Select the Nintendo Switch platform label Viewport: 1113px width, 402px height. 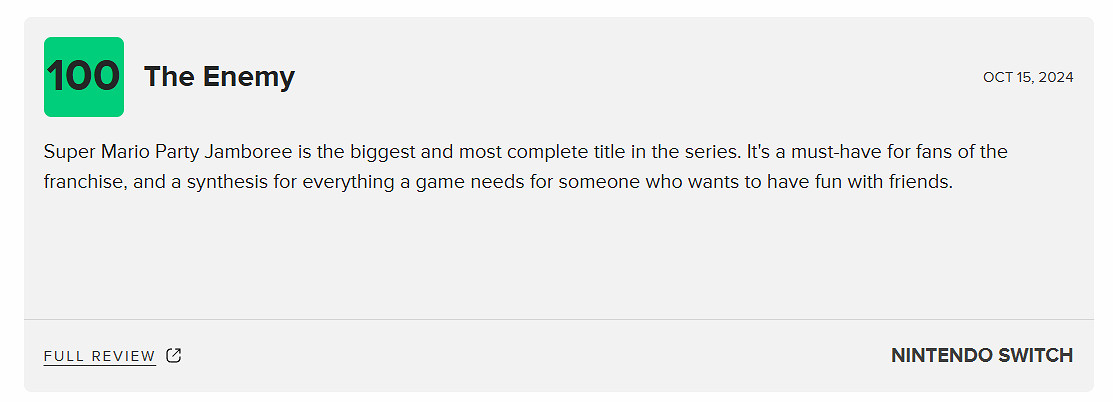click(x=981, y=355)
